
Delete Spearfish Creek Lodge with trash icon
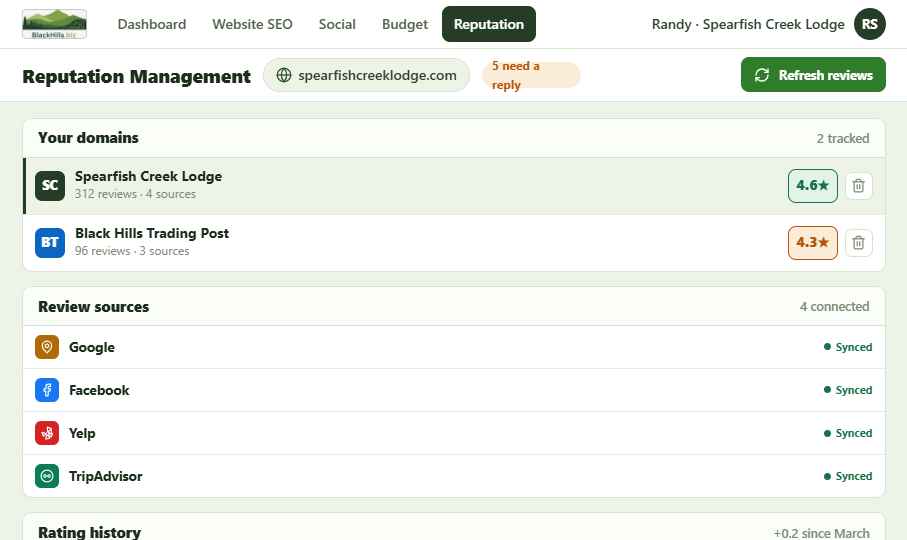tap(858, 186)
